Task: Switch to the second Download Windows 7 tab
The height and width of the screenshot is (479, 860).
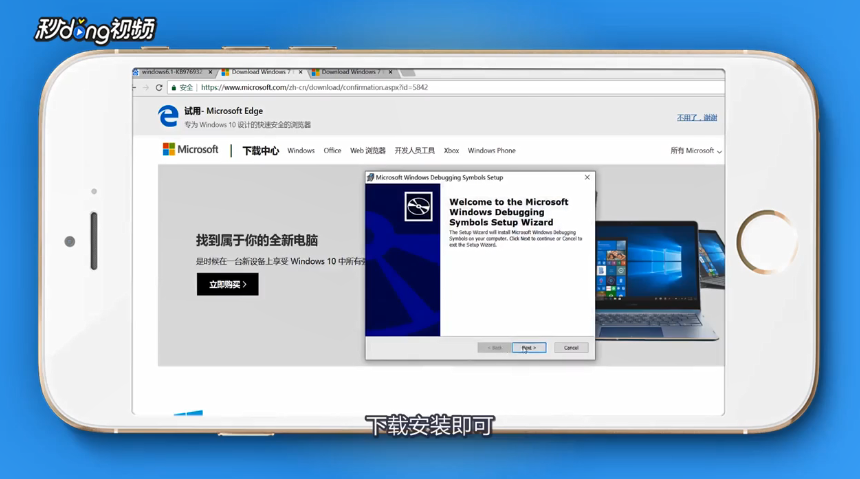Action: tap(262, 72)
